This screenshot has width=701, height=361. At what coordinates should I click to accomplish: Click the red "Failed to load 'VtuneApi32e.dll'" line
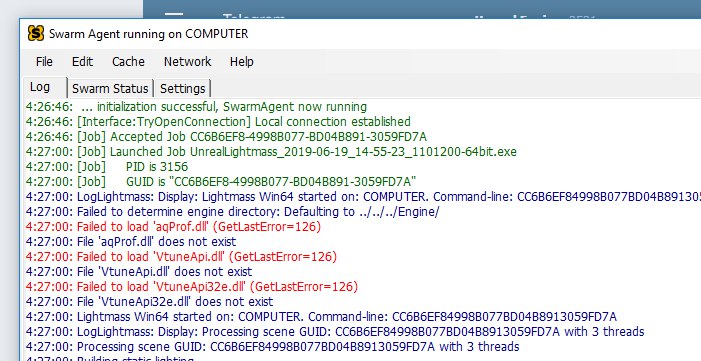tap(192, 287)
